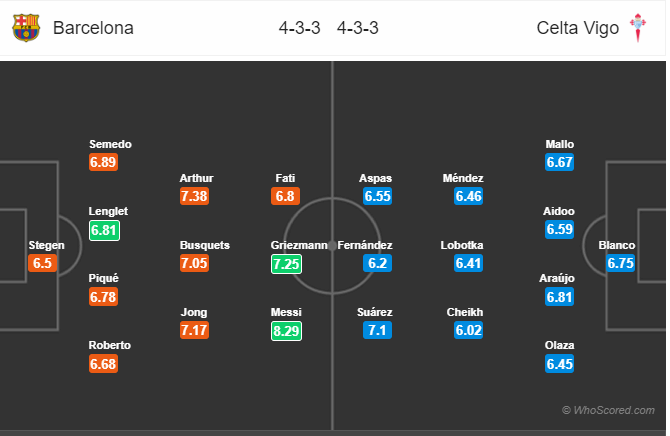670x436 pixels.
Task: Click Suárez's blue 7.1 rating badge
Action: coord(377,330)
